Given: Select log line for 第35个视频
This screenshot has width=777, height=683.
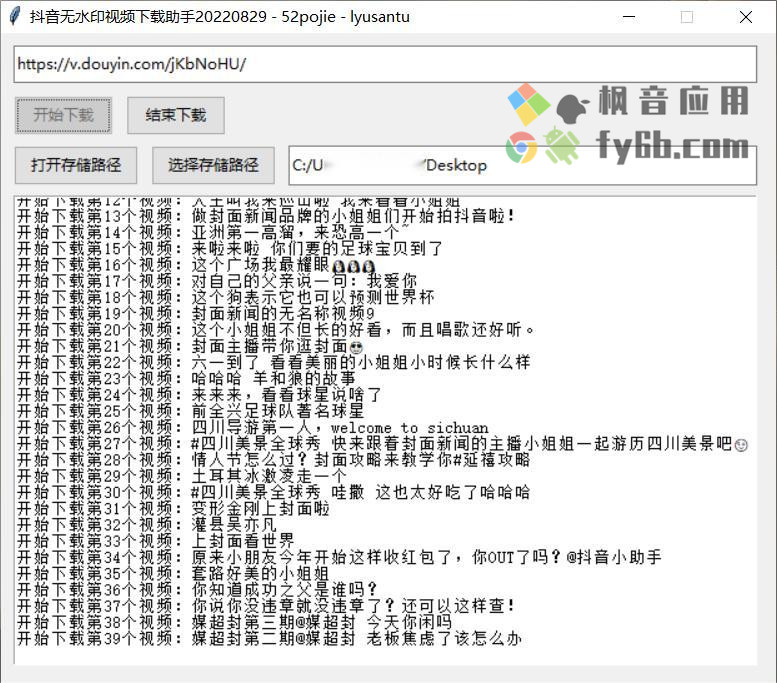Looking at the screenshot, I should (173, 573).
